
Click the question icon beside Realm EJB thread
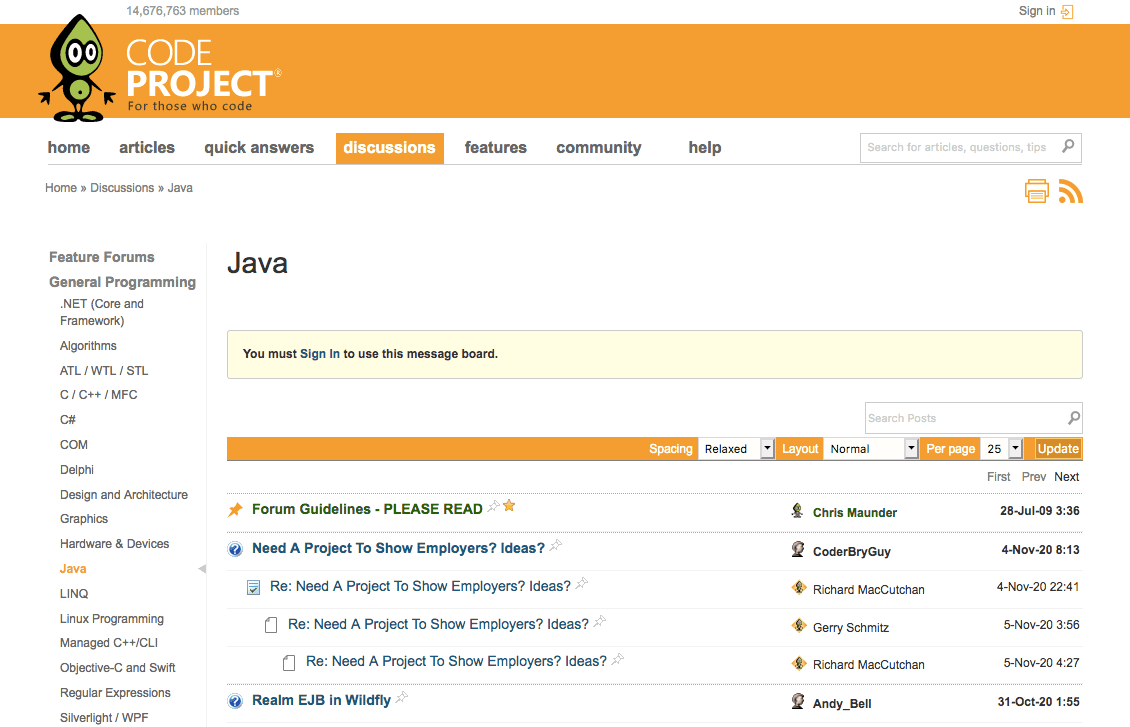click(235, 701)
